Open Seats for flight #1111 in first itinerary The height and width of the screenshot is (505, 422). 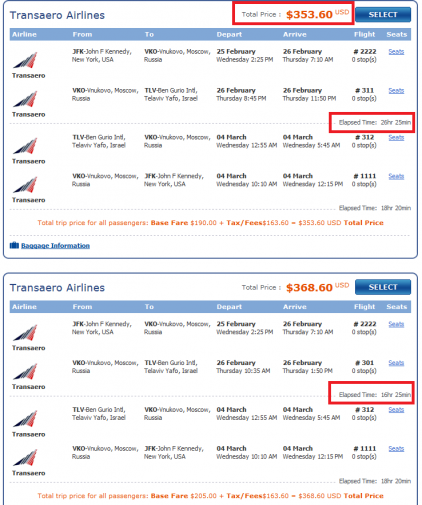(x=396, y=176)
